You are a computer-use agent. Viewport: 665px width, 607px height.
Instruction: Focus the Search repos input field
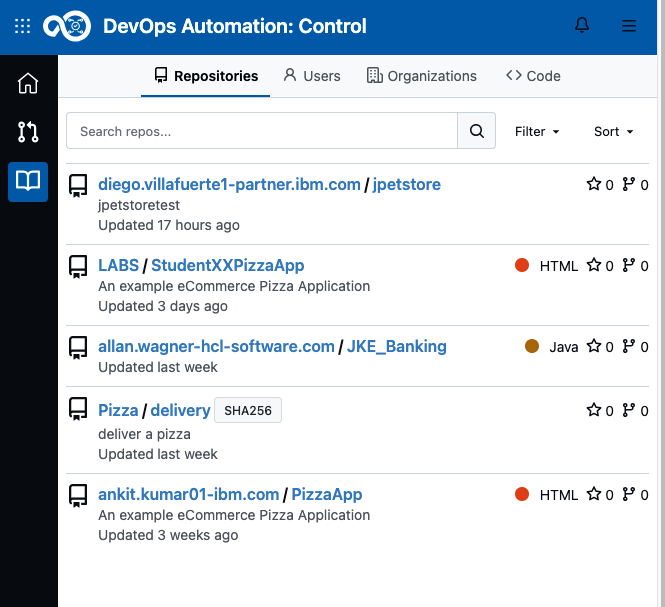(262, 131)
